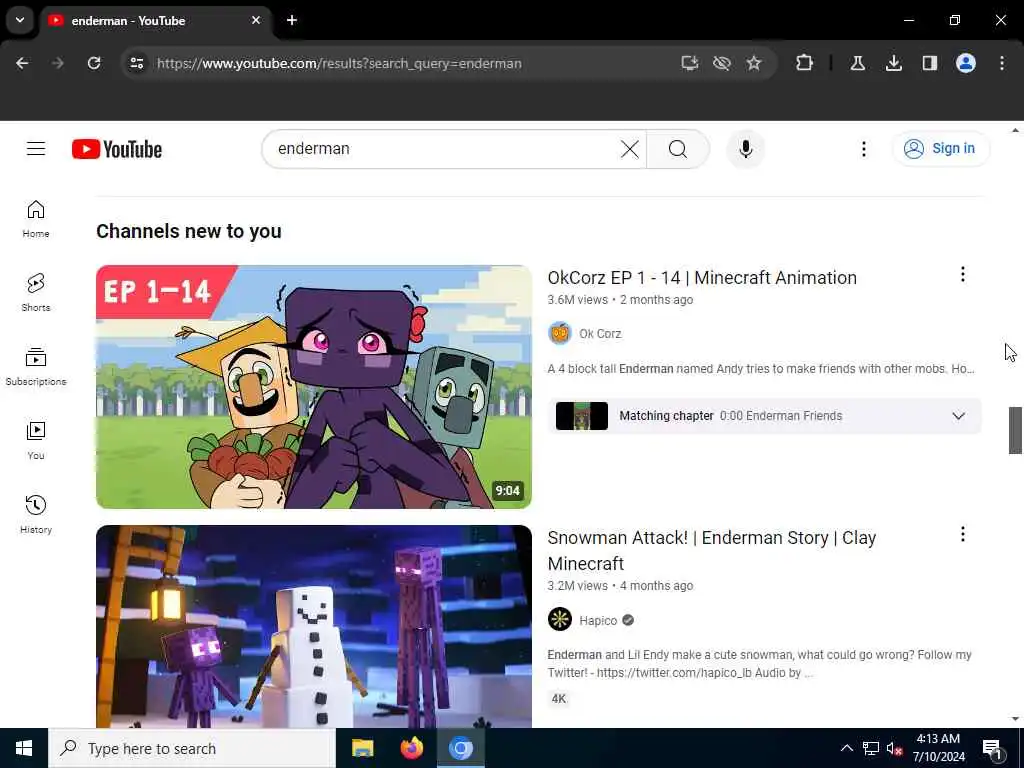Viewport: 1024px width, 768px height.
Task: Expand the Matching chapter chevron
Action: click(x=958, y=416)
